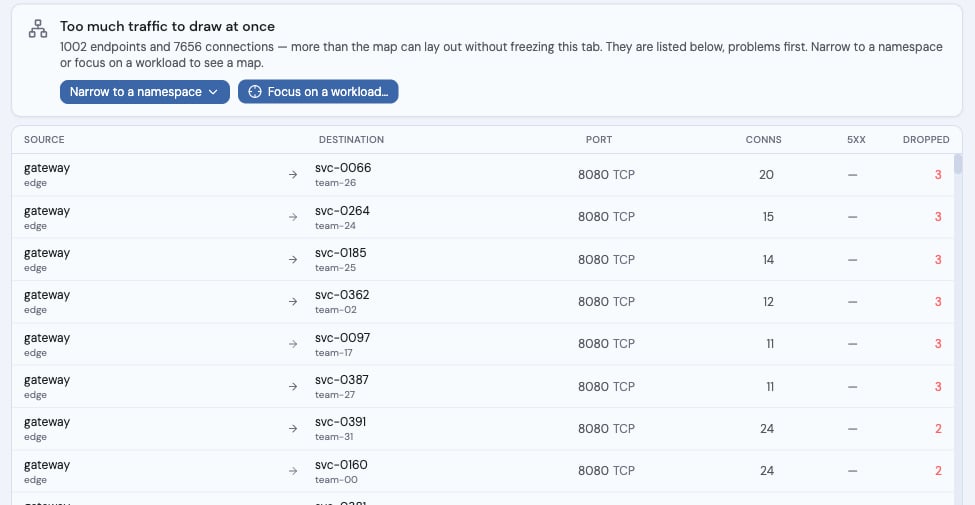Click the network topology icon beside the heading
This screenshot has height=505, width=975.
tap(38, 29)
